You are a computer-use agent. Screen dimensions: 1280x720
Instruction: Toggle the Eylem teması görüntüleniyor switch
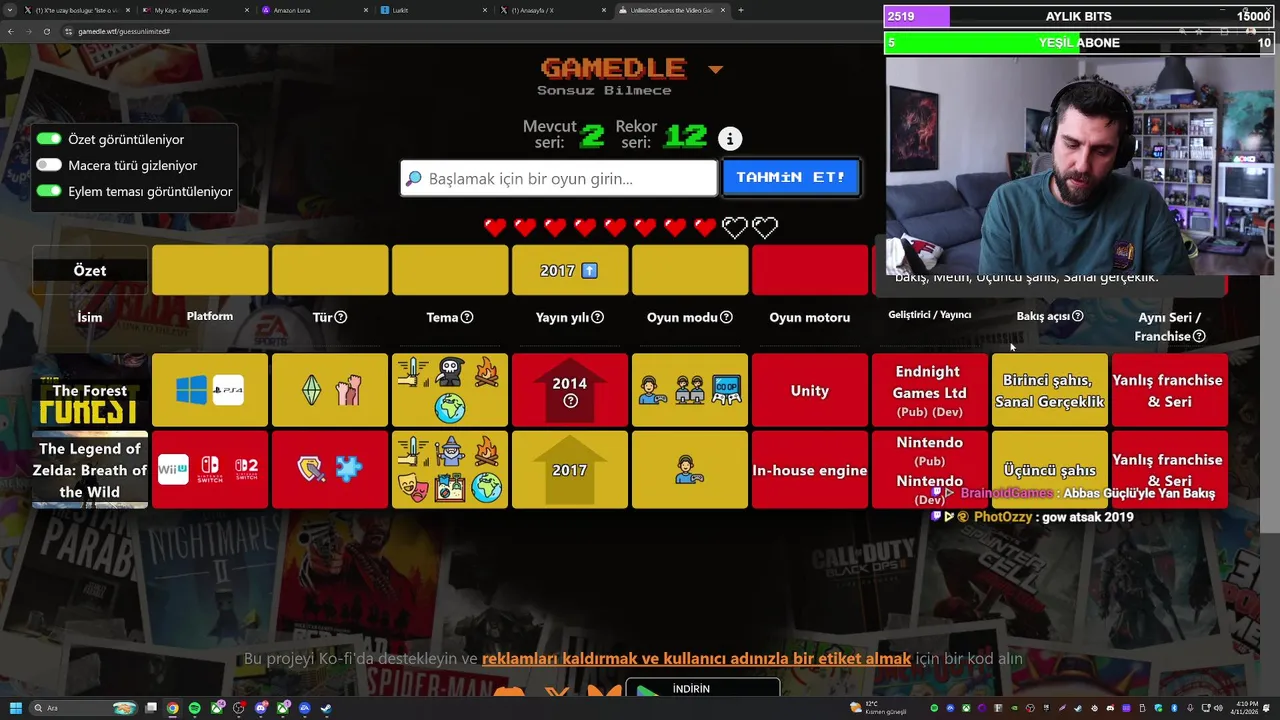pos(49,191)
